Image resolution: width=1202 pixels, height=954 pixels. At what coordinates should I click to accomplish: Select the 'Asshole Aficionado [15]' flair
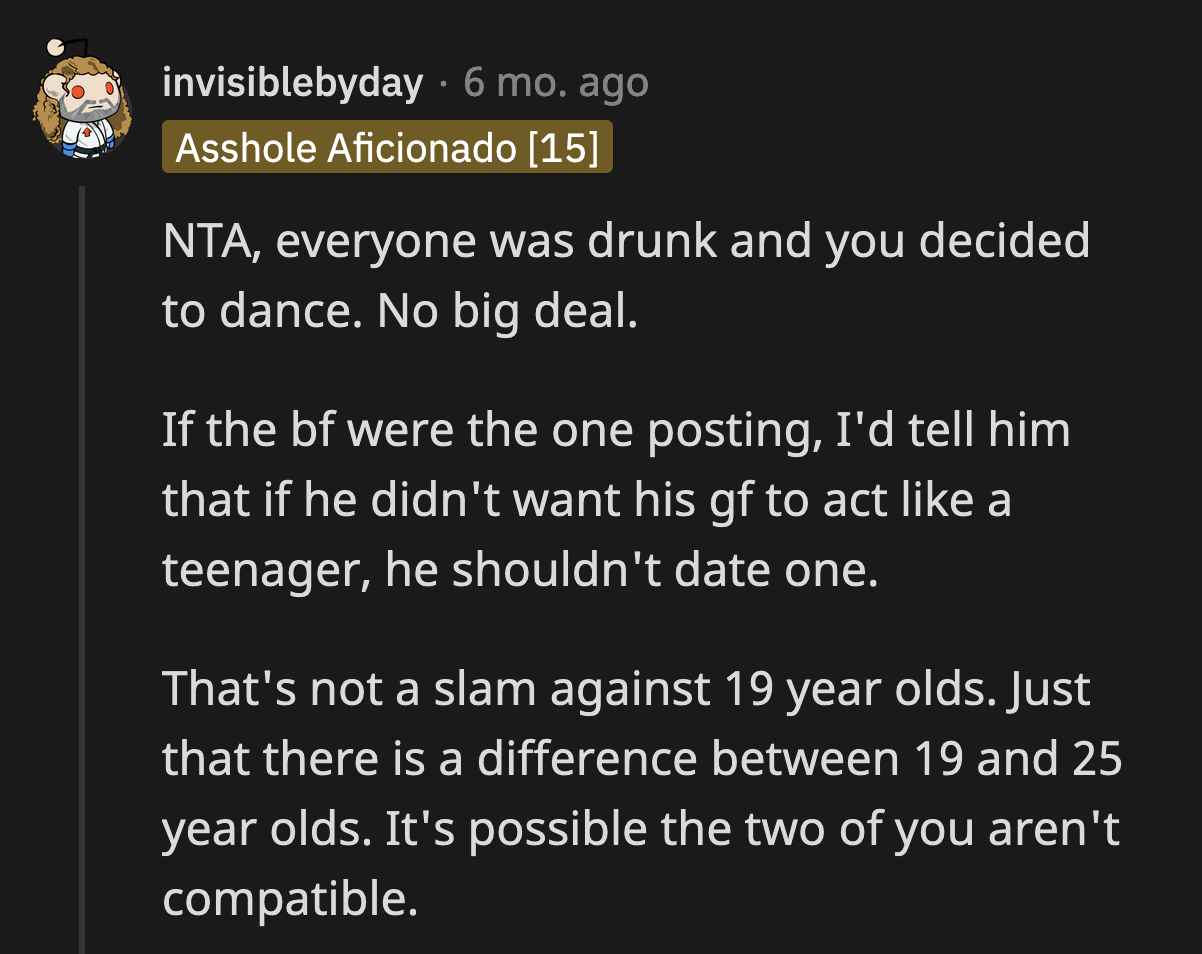coord(389,147)
